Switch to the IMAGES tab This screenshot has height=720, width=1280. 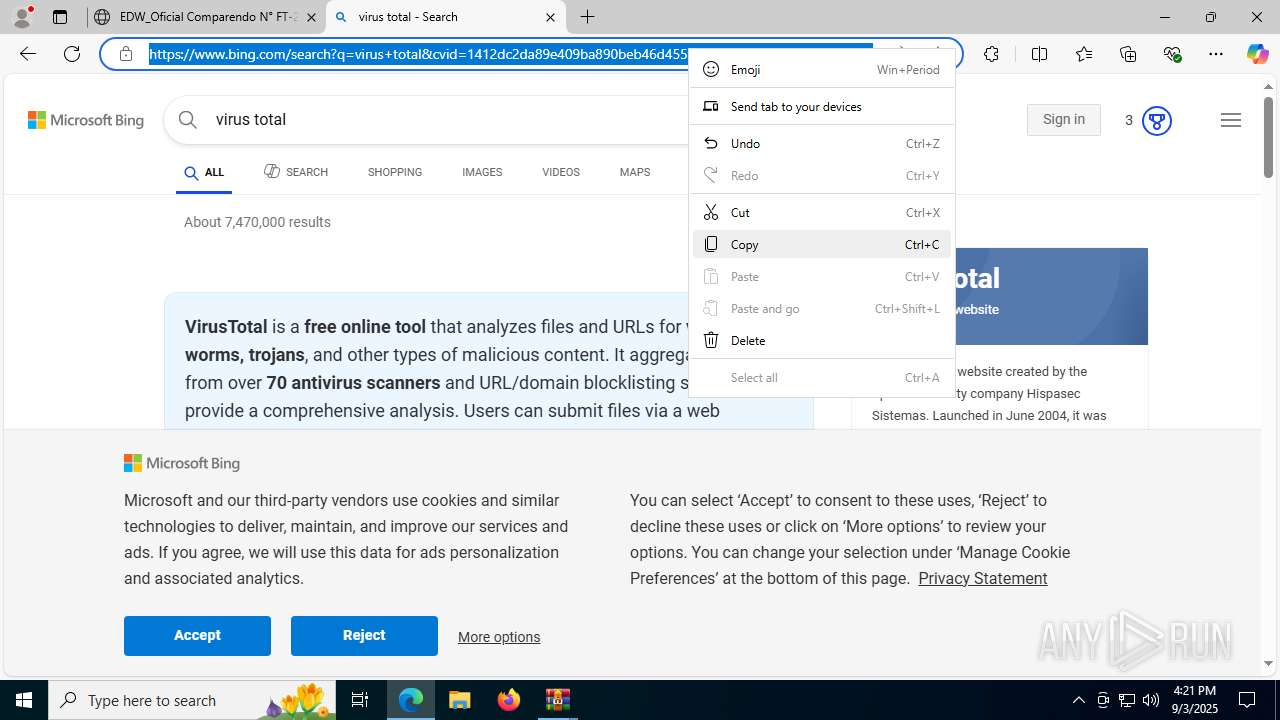(482, 172)
